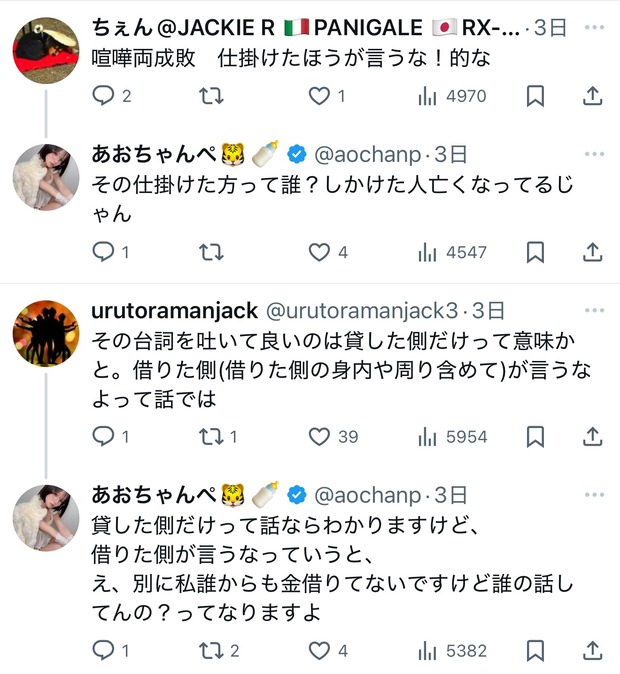Image resolution: width=620 pixels, height=674 pixels.
Task: Open urutoramanjack display name link
Action: click(174, 310)
